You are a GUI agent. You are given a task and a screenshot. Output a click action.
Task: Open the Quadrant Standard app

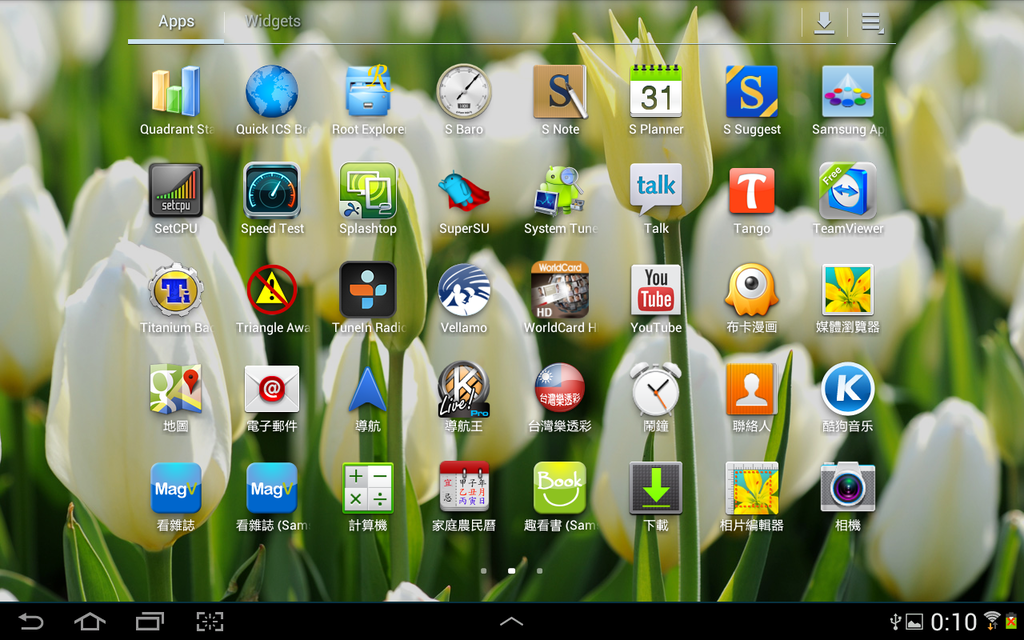coord(176,91)
